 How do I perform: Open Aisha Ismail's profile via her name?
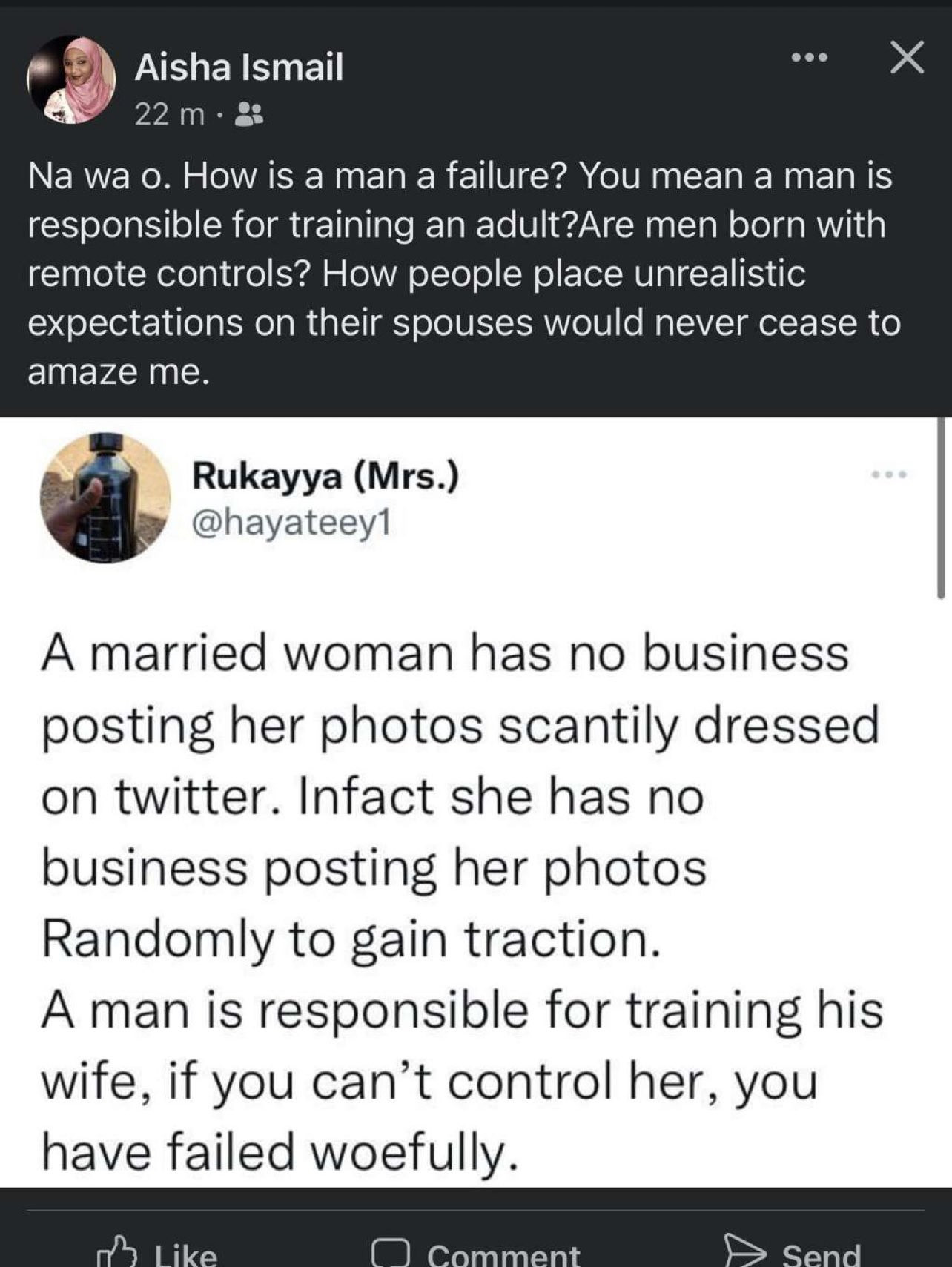click(x=239, y=68)
